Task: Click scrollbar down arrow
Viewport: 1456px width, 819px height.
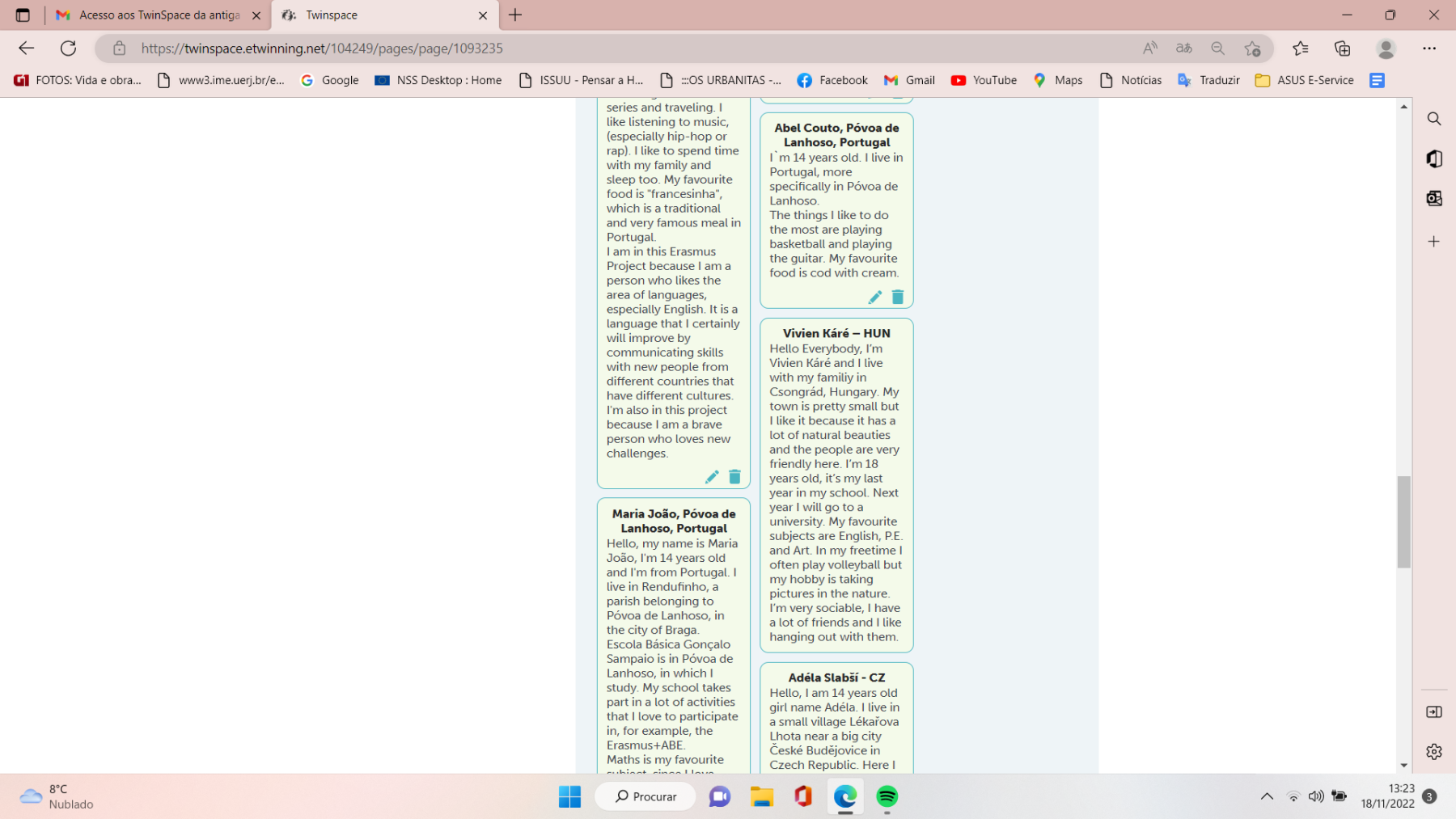Action: click(1403, 766)
